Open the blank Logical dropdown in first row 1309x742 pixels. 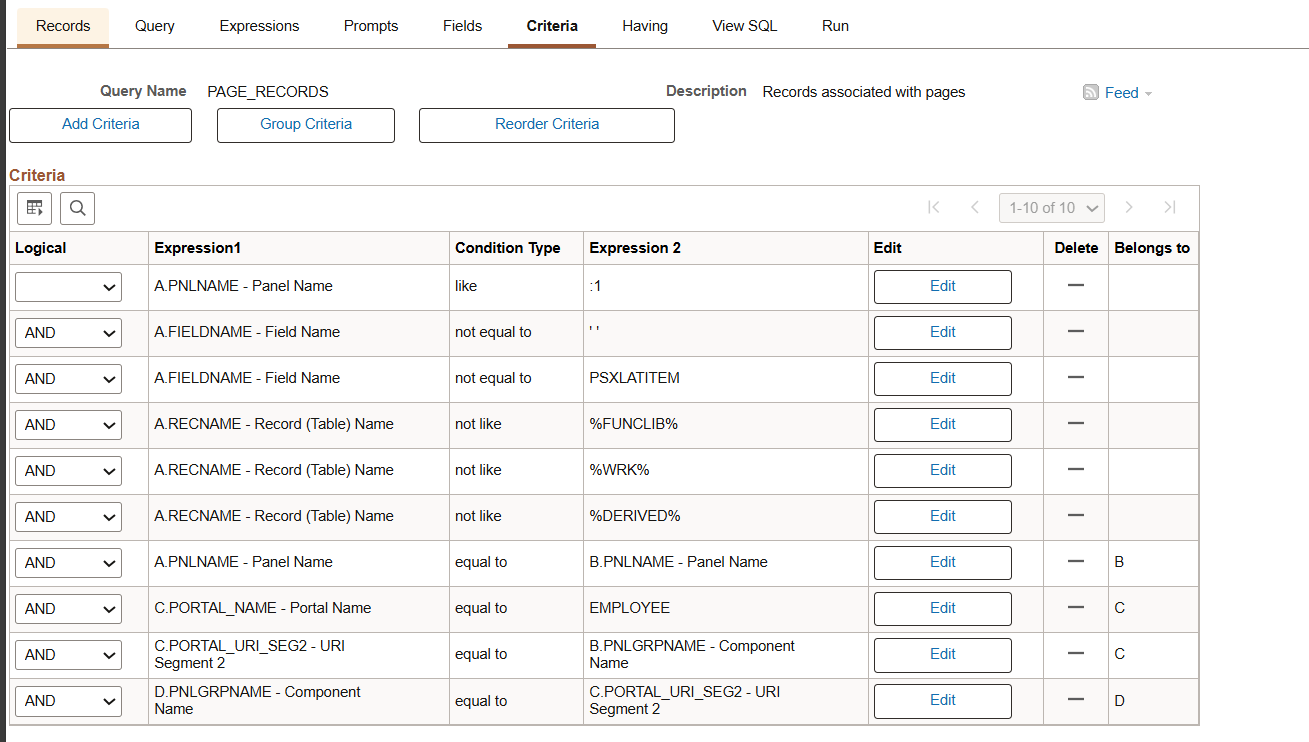68,287
